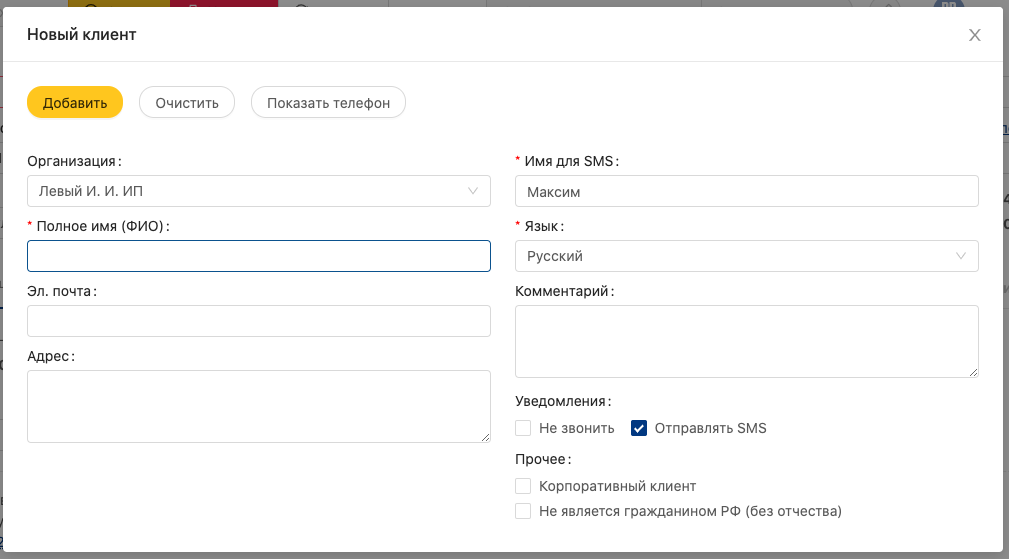The width and height of the screenshot is (1009, 559).
Task: Click the chevron in the Язык field
Action: (961, 256)
